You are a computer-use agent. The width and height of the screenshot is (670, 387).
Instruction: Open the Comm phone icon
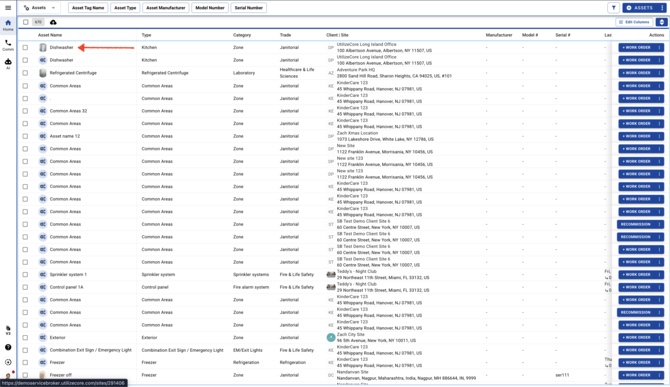click(8, 45)
